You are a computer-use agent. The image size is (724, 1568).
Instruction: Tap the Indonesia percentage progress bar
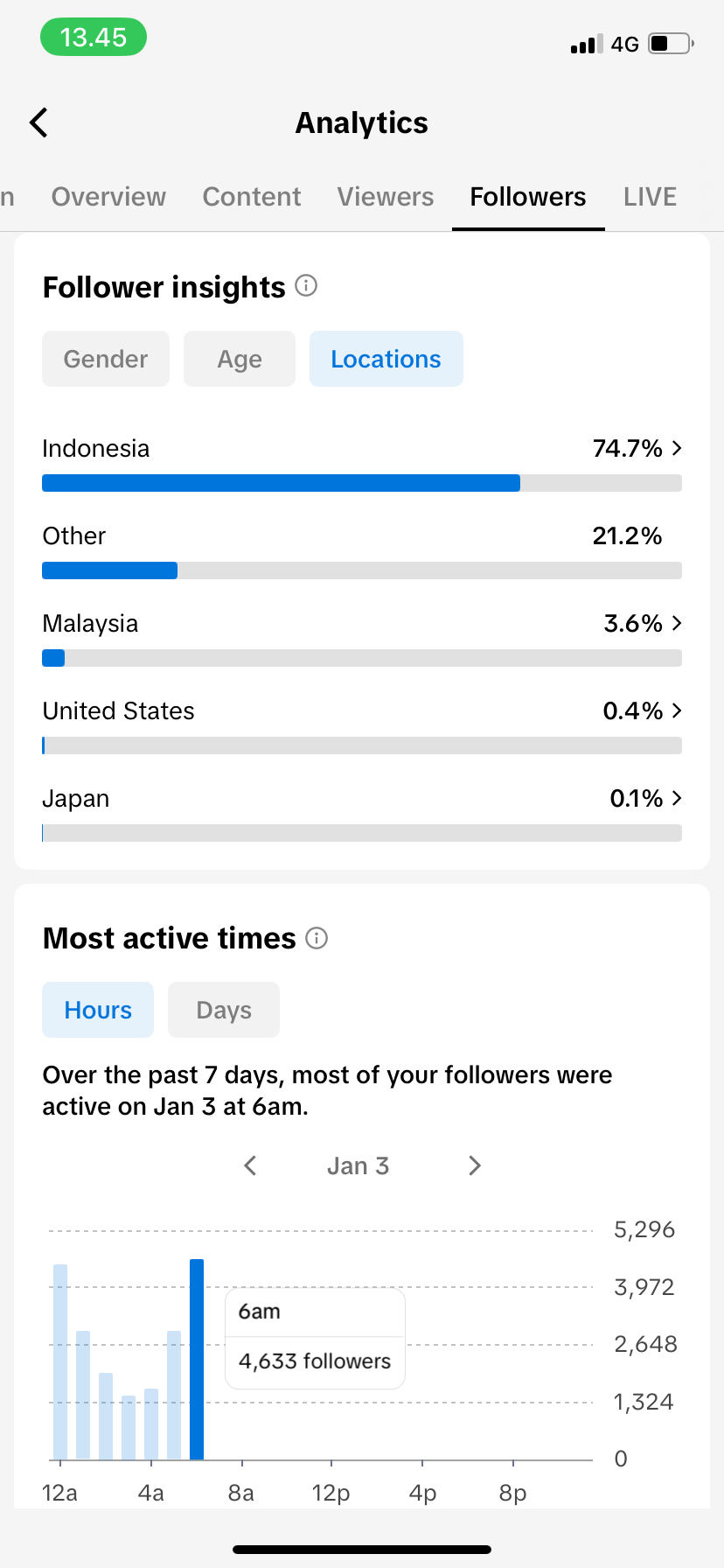click(361, 483)
